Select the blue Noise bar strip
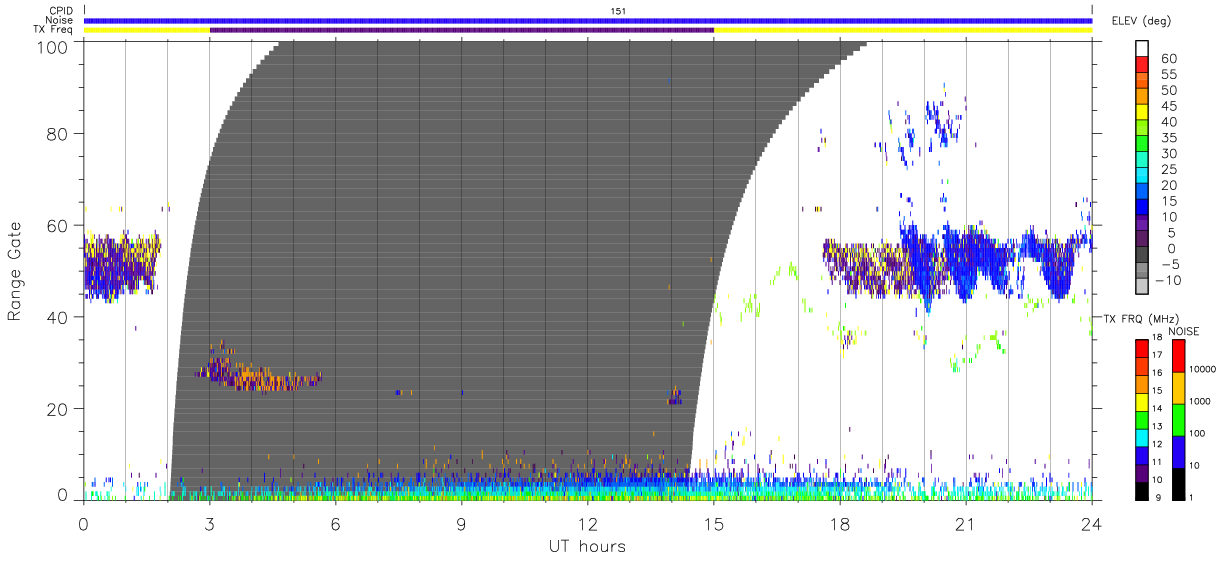Image resolution: width=1228 pixels, height=567 pixels. click(x=588, y=20)
